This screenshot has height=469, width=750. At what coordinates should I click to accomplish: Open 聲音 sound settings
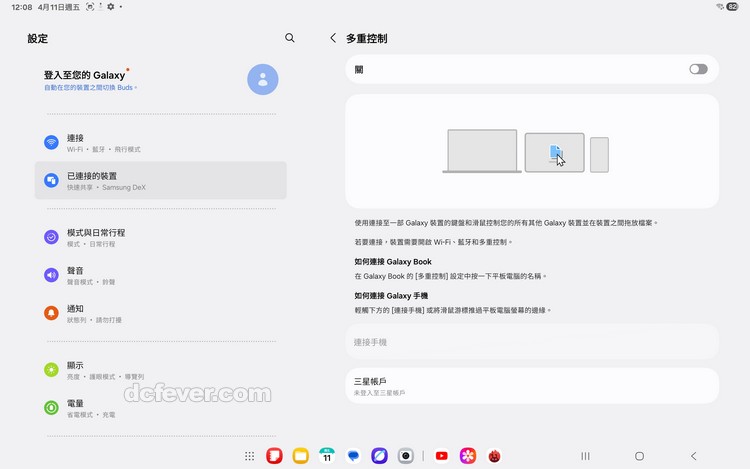160,275
